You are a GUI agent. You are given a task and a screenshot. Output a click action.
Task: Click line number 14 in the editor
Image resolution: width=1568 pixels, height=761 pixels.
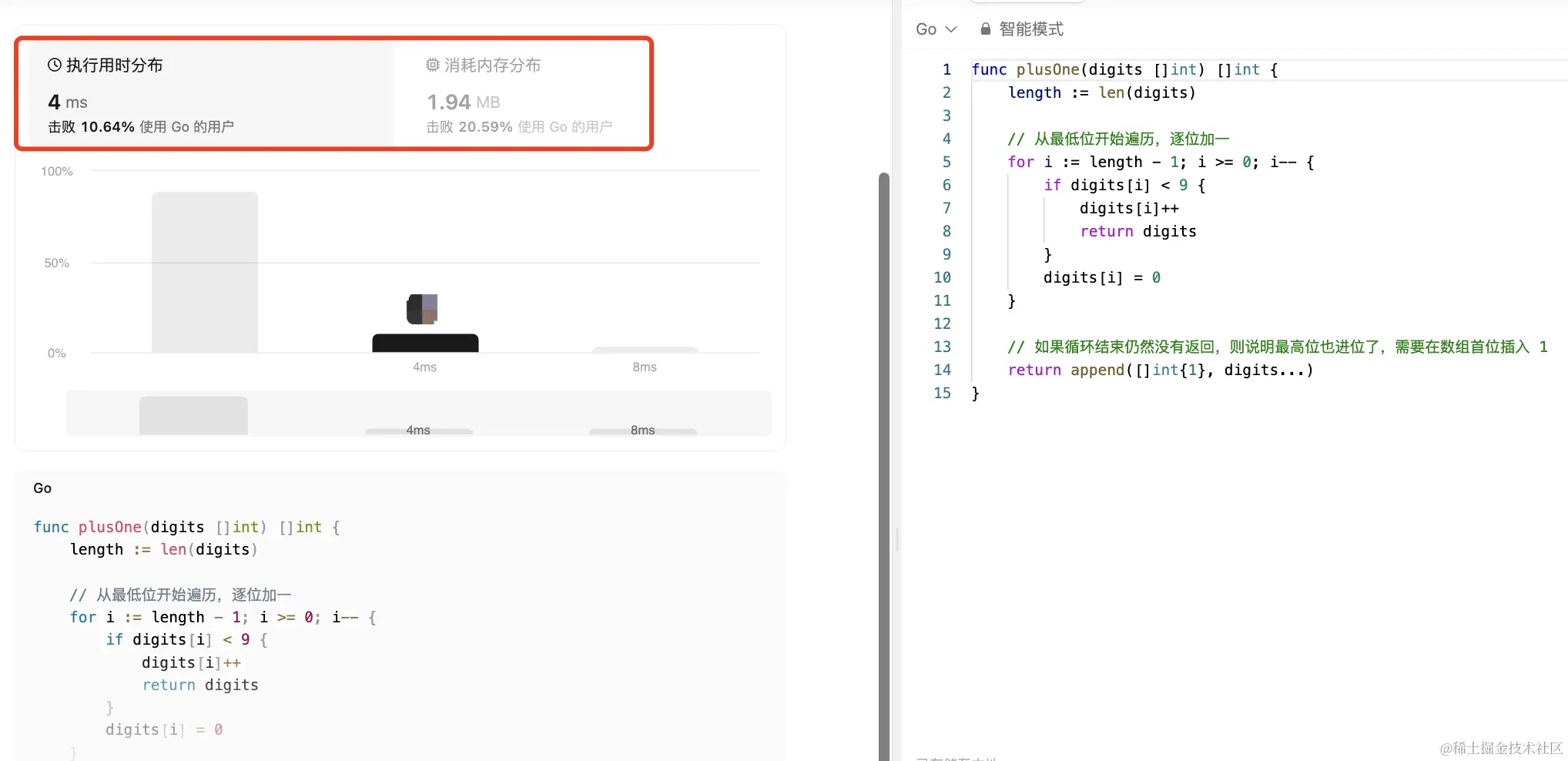tap(943, 370)
